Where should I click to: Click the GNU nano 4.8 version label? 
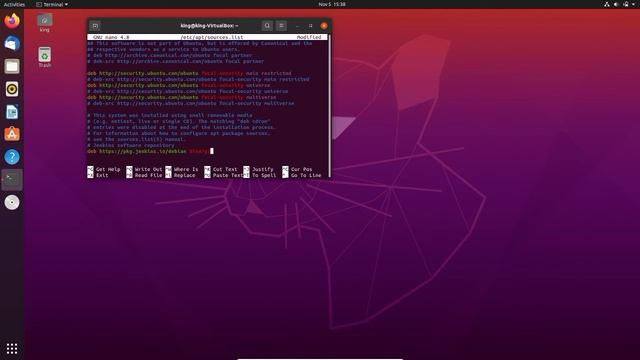111,37
